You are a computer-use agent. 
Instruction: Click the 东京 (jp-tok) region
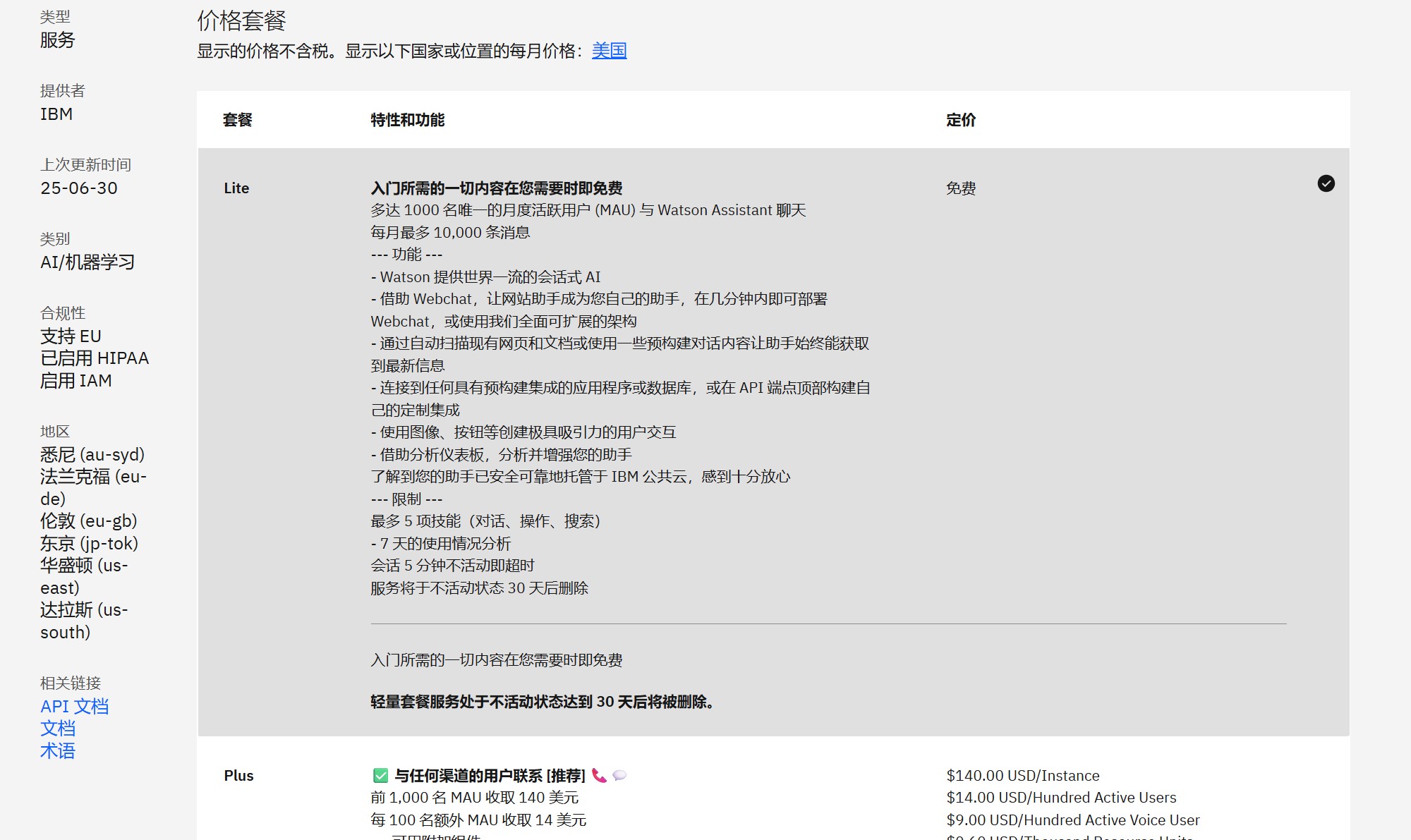(x=89, y=544)
